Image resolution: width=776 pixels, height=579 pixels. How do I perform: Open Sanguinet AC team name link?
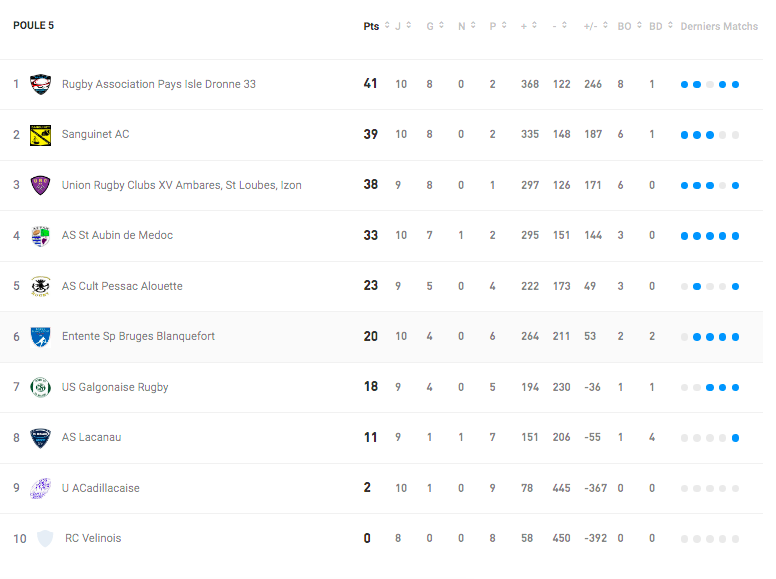tap(96, 134)
